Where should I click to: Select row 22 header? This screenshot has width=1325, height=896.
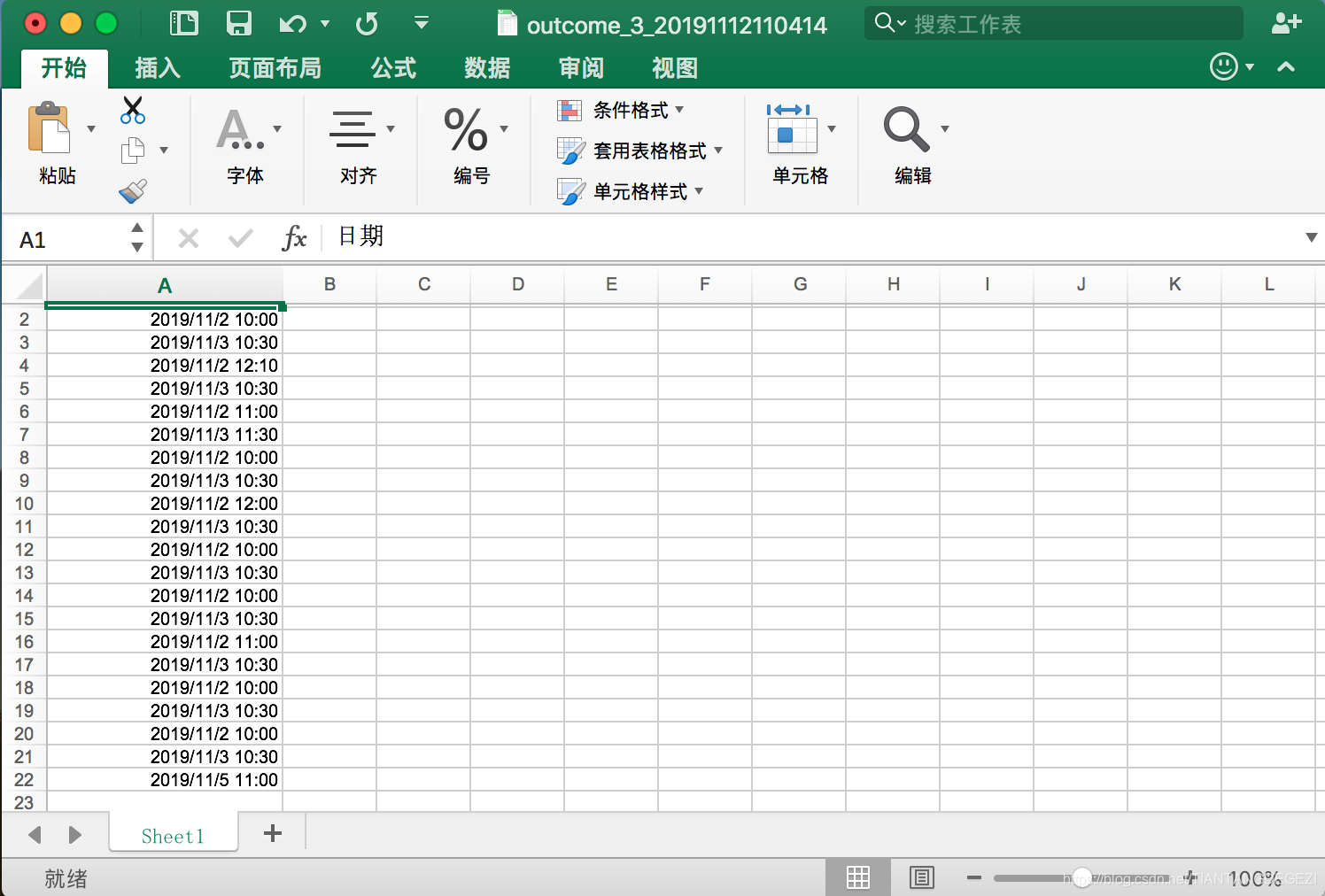point(24,780)
